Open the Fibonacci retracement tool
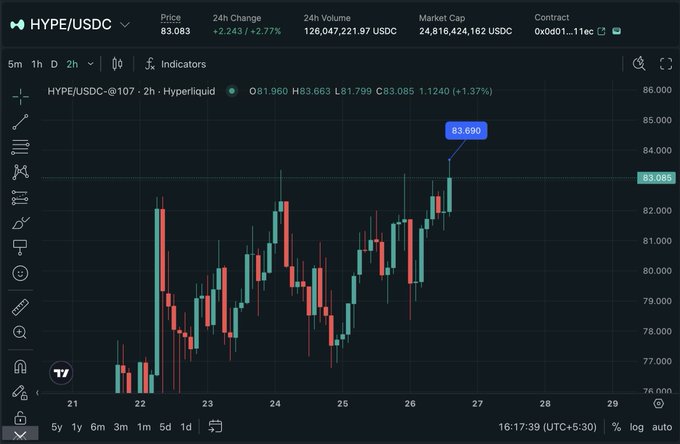Viewport: 680px width, 444px height. pyautogui.click(x=20, y=147)
